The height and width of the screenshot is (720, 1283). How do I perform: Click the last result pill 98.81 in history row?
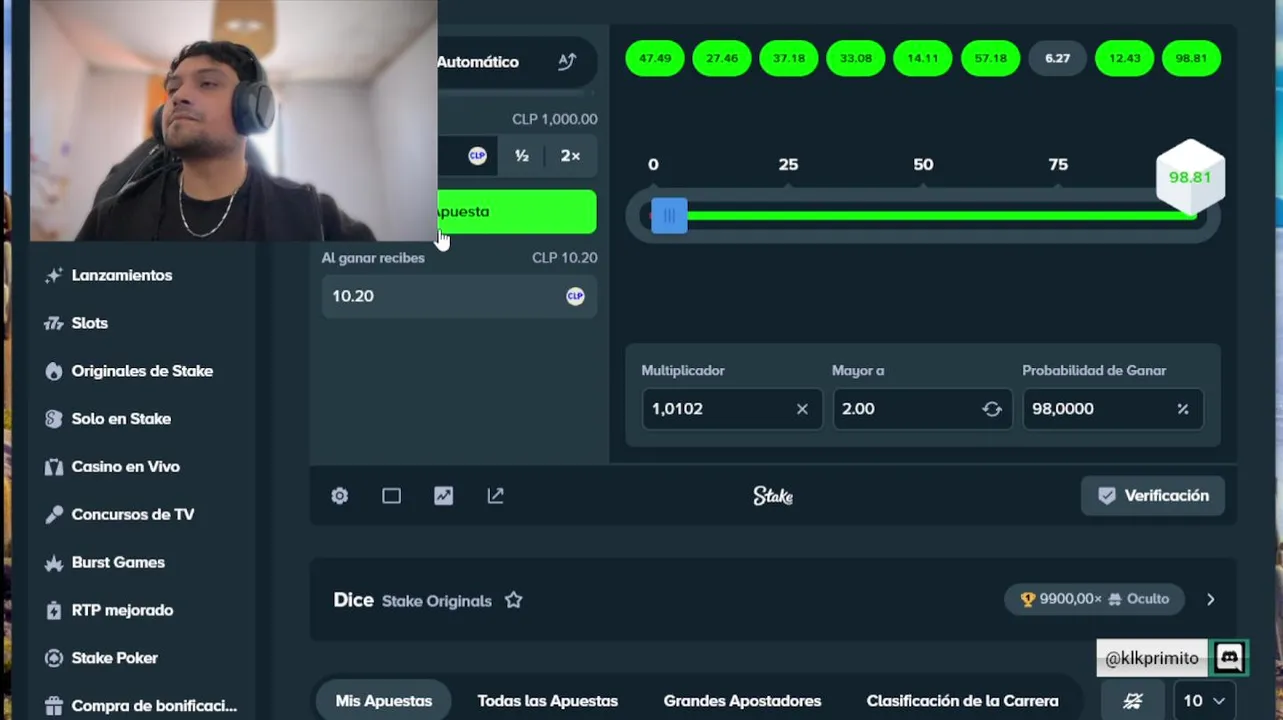pos(1191,58)
